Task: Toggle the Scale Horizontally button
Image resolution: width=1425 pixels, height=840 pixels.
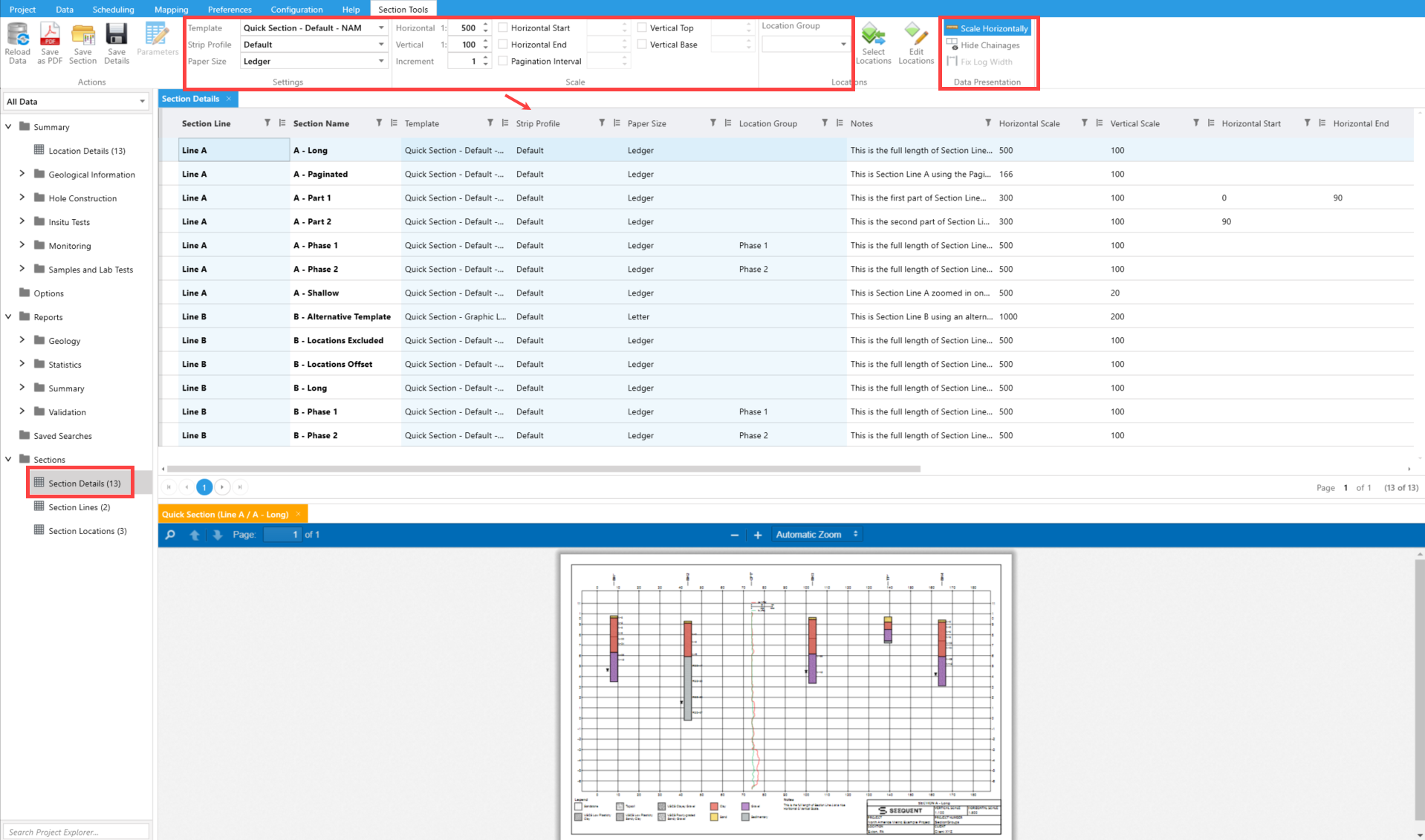Action: click(x=987, y=28)
